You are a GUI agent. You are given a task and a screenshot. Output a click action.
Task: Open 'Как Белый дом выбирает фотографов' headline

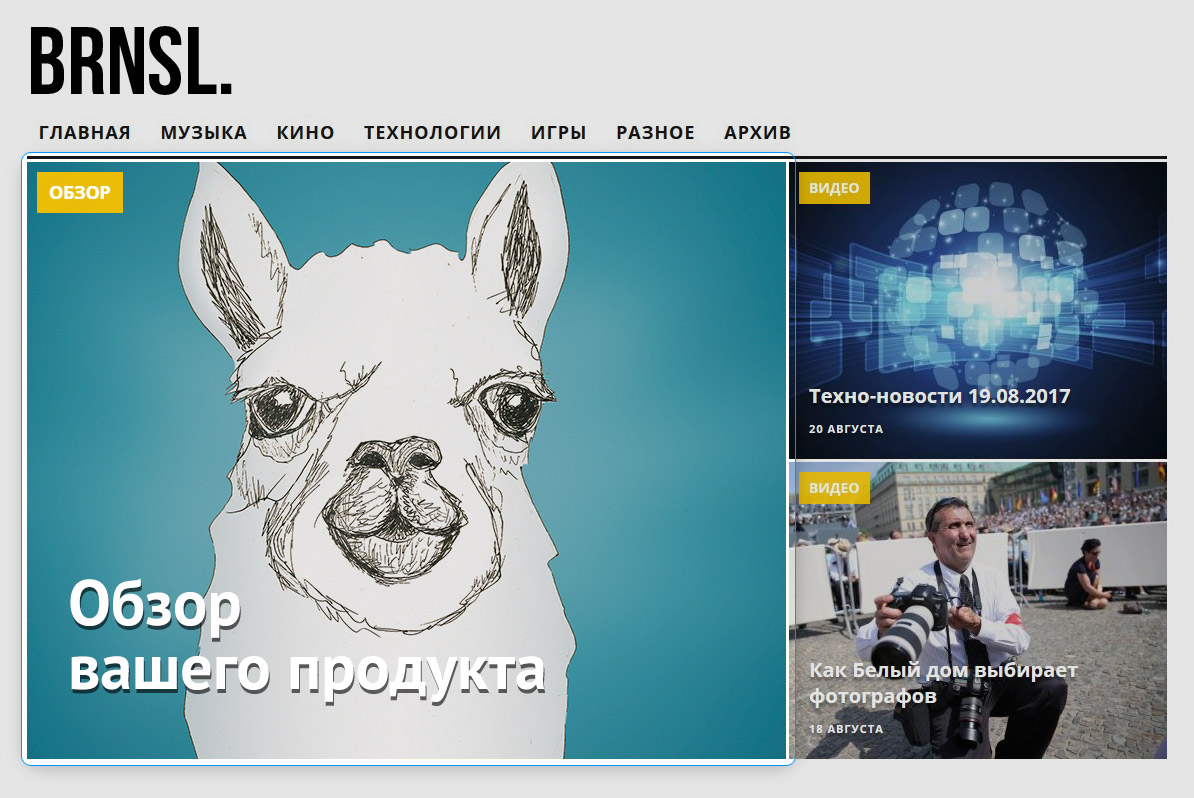click(943, 682)
